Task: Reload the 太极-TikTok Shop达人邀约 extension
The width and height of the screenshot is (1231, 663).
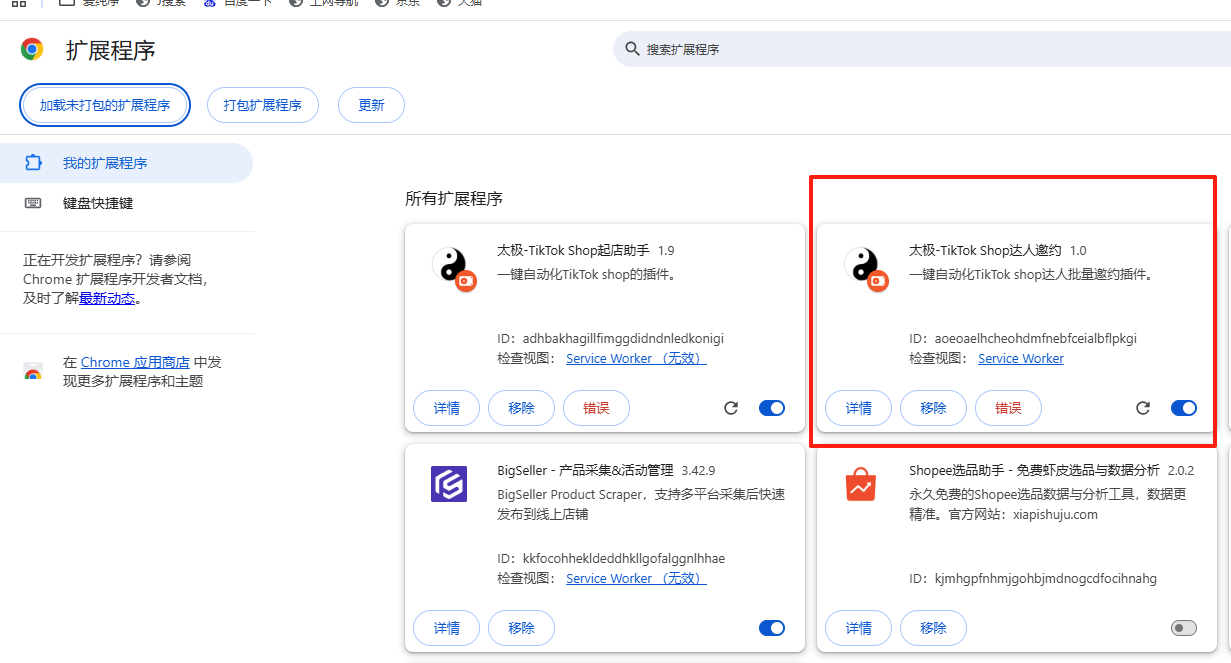Action: pyautogui.click(x=1143, y=408)
